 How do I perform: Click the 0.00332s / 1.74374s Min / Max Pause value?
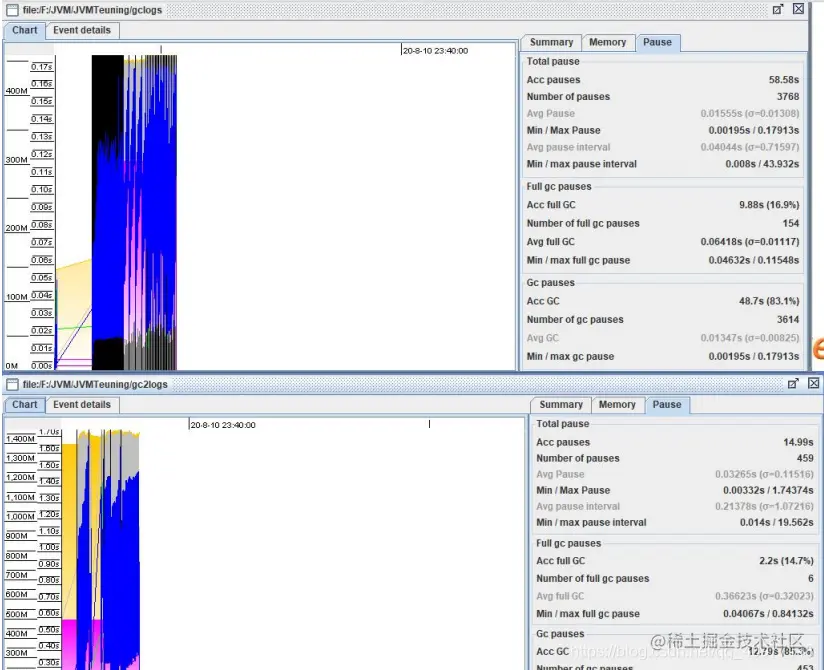click(x=768, y=490)
